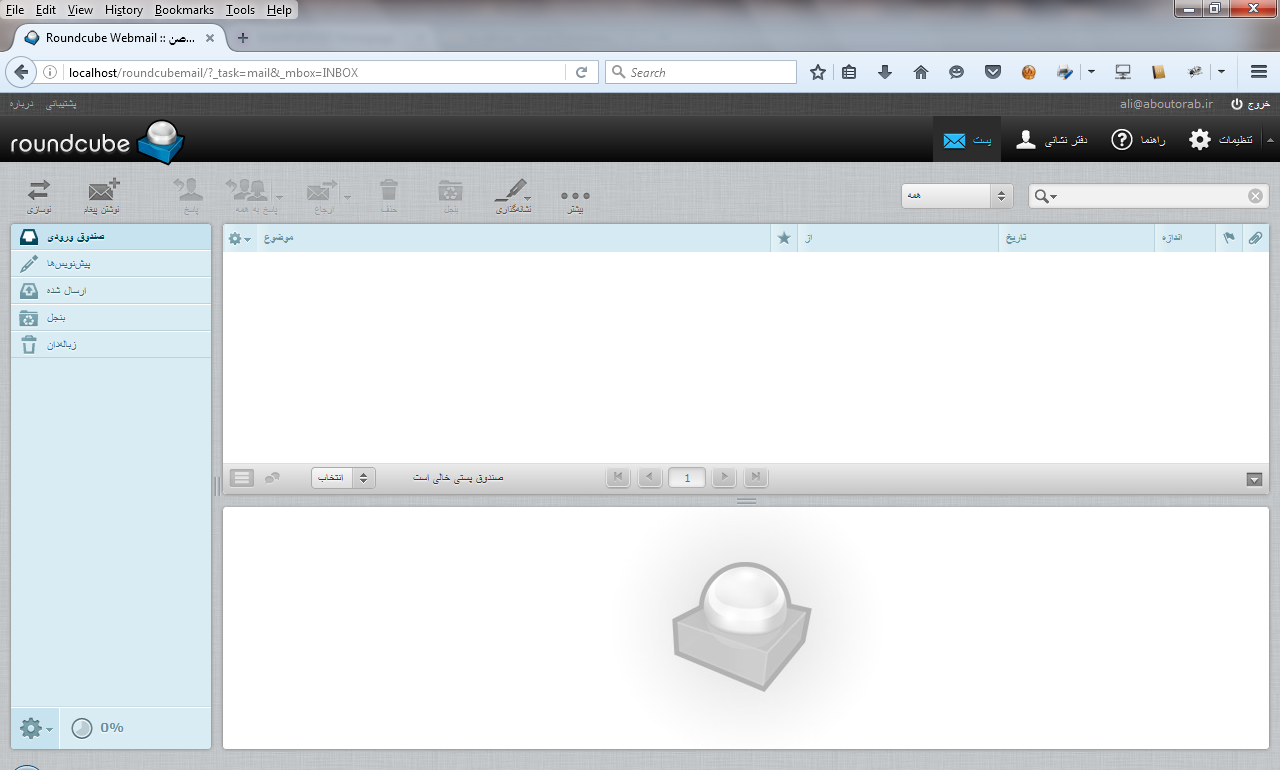Click the Logout (خروج) link
Image resolution: width=1280 pixels, height=770 pixels.
click(1250, 104)
